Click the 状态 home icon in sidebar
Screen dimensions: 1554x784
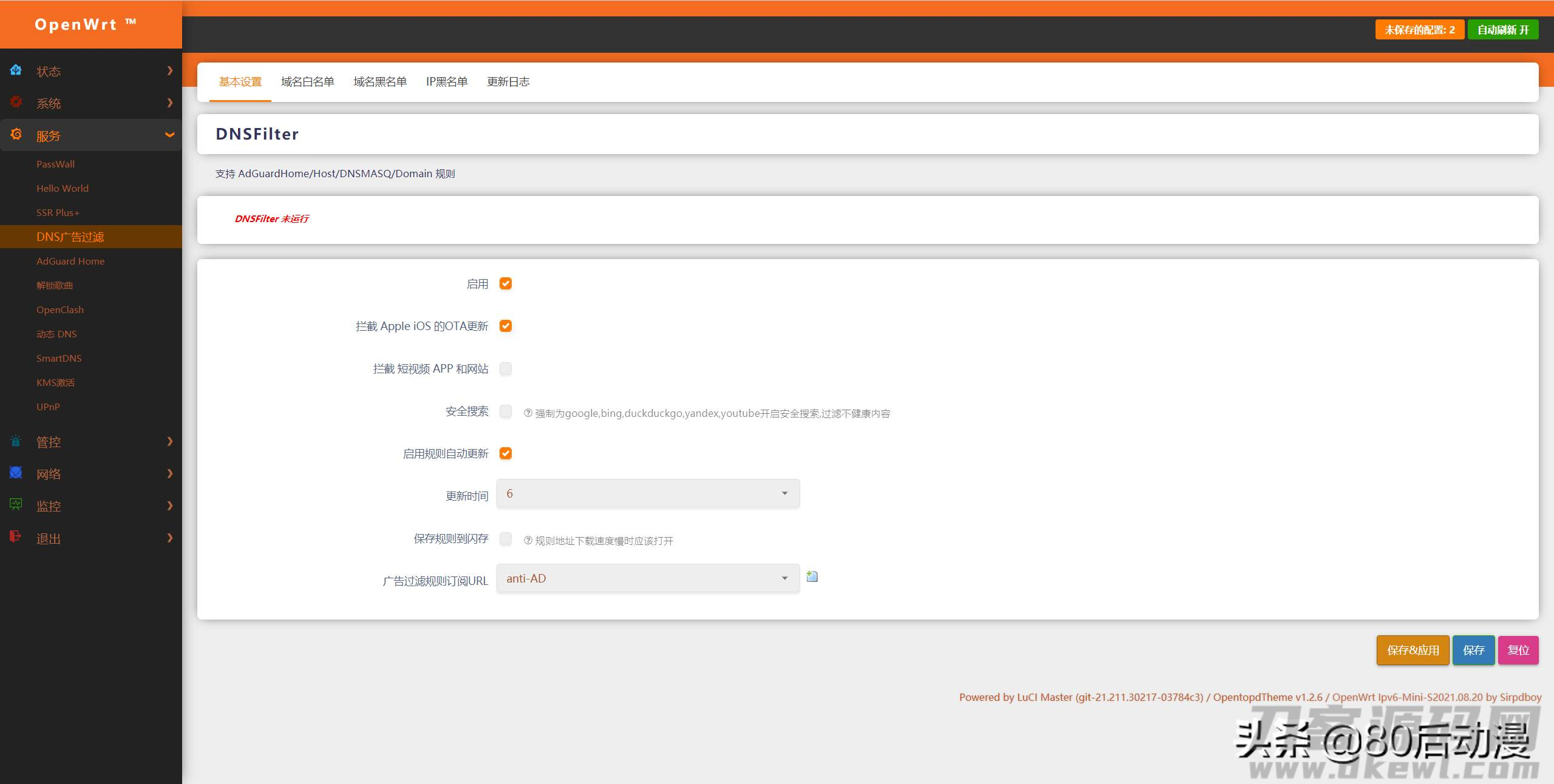[16, 70]
